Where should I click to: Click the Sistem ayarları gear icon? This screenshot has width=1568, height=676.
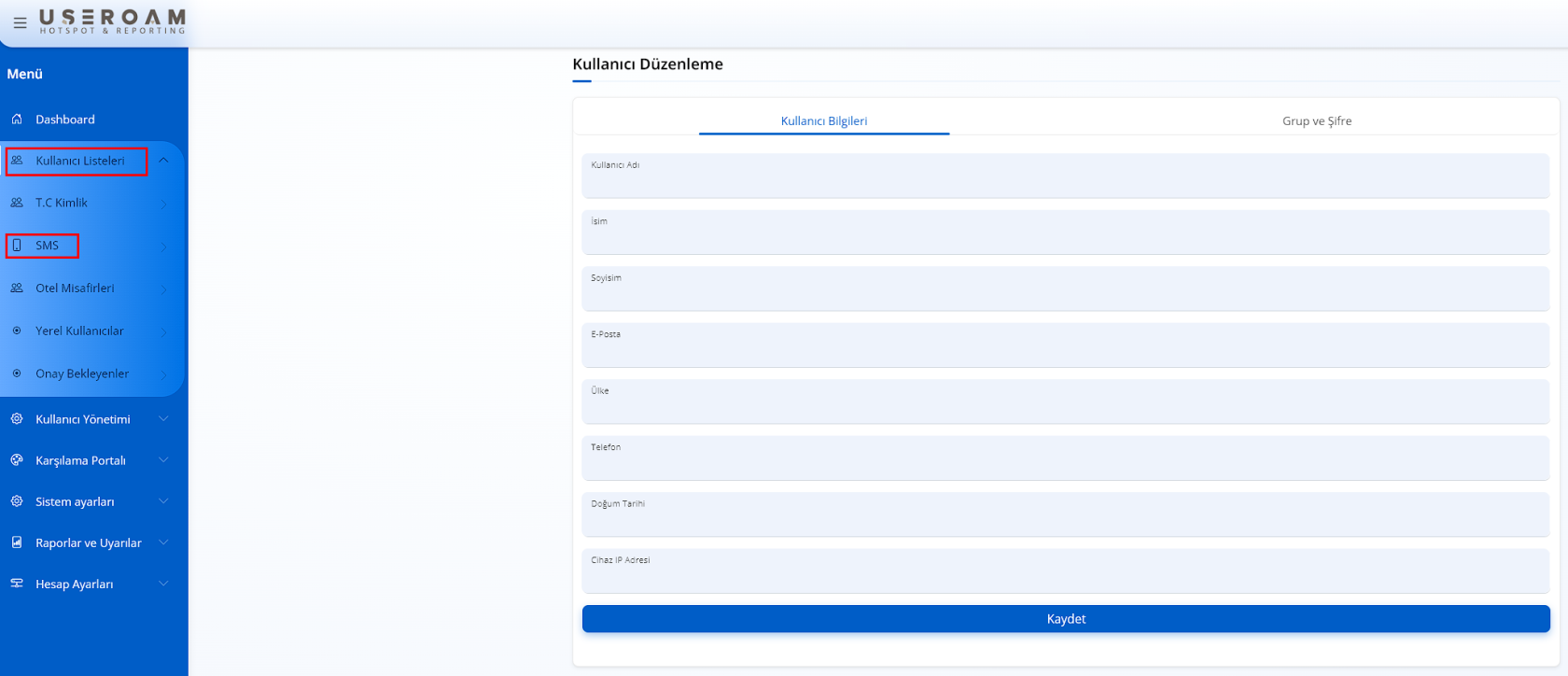pos(17,501)
